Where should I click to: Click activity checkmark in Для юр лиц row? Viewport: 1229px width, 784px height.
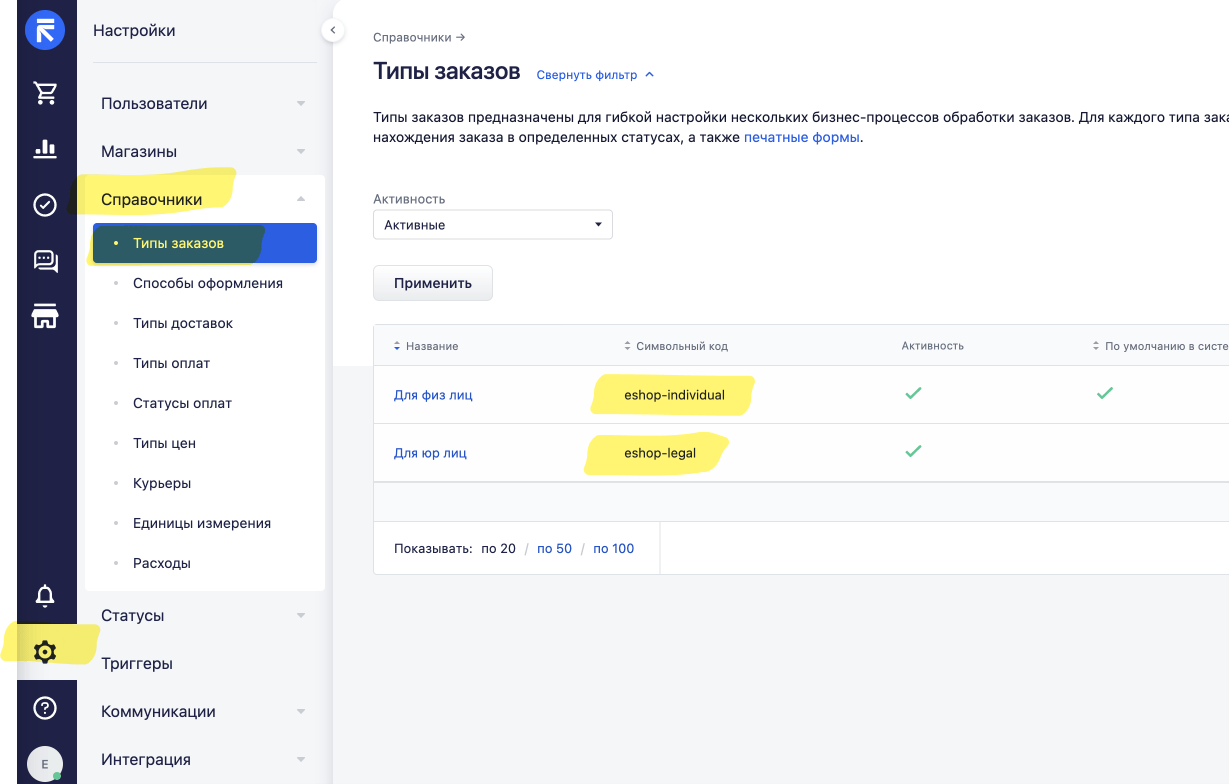tap(912, 452)
